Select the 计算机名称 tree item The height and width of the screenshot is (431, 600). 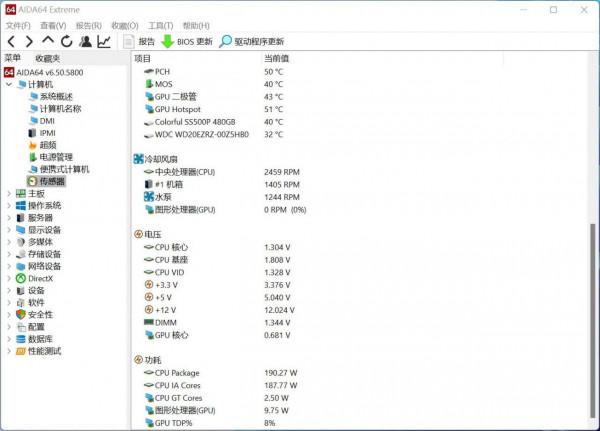point(55,109)
